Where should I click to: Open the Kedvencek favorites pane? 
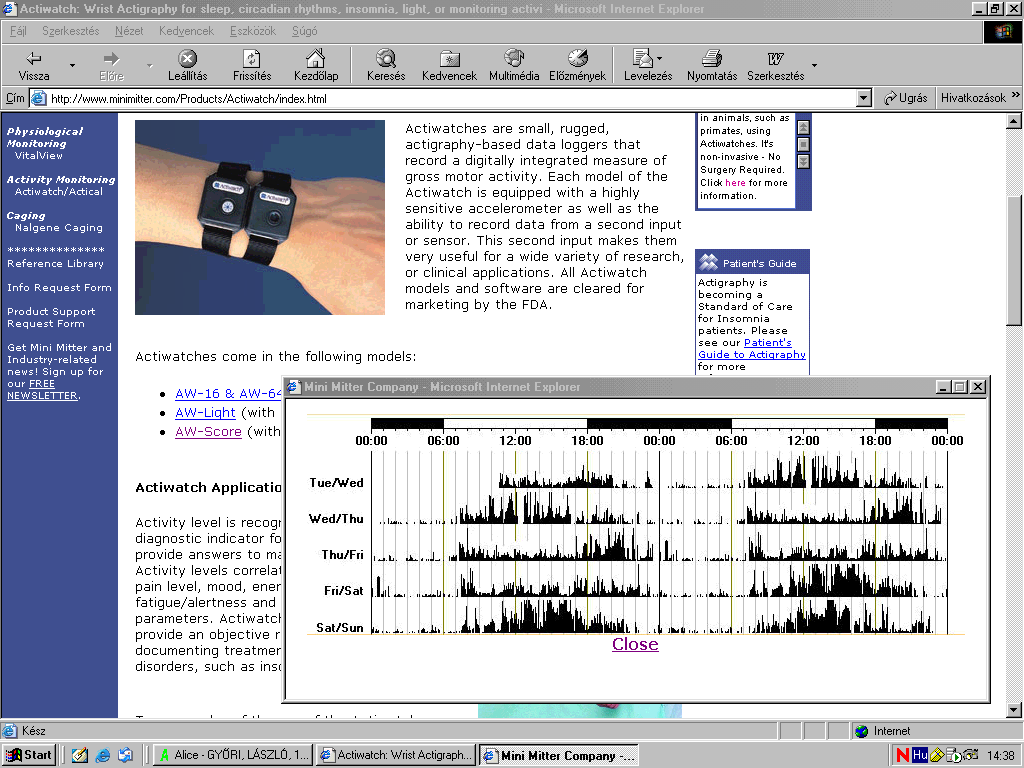[449, 65]
